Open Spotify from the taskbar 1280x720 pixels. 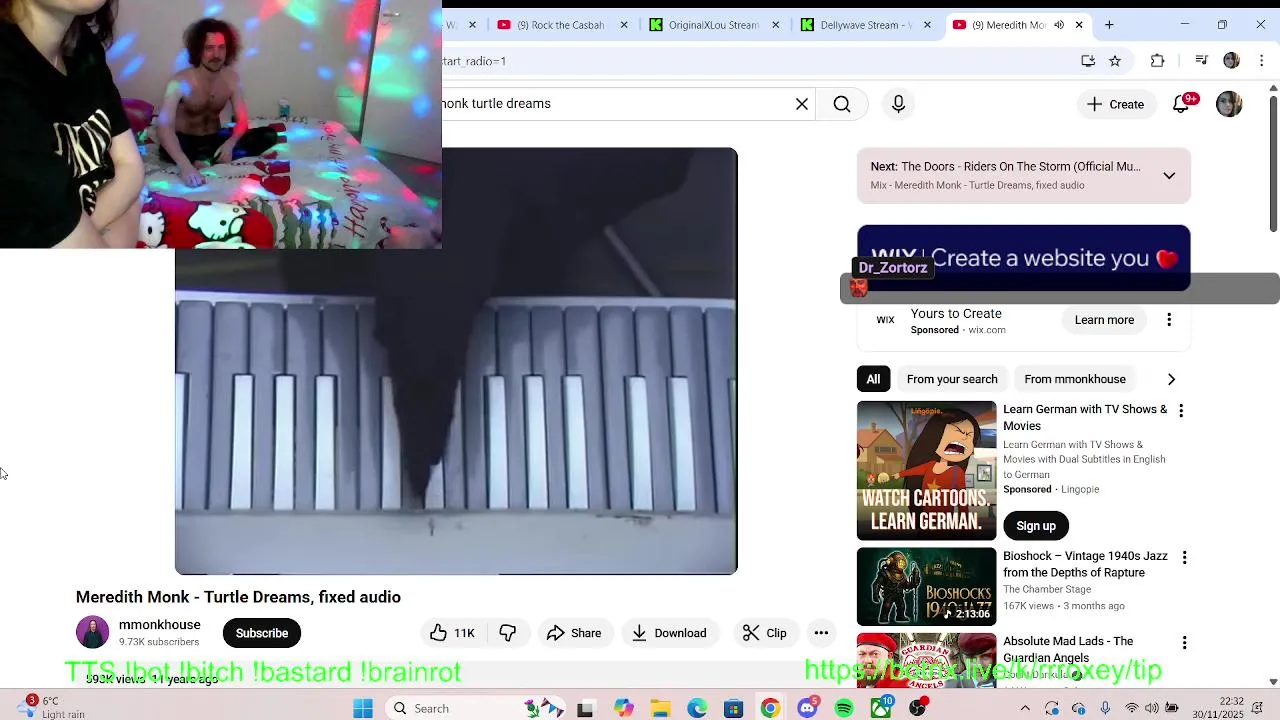tap(844, 708)
